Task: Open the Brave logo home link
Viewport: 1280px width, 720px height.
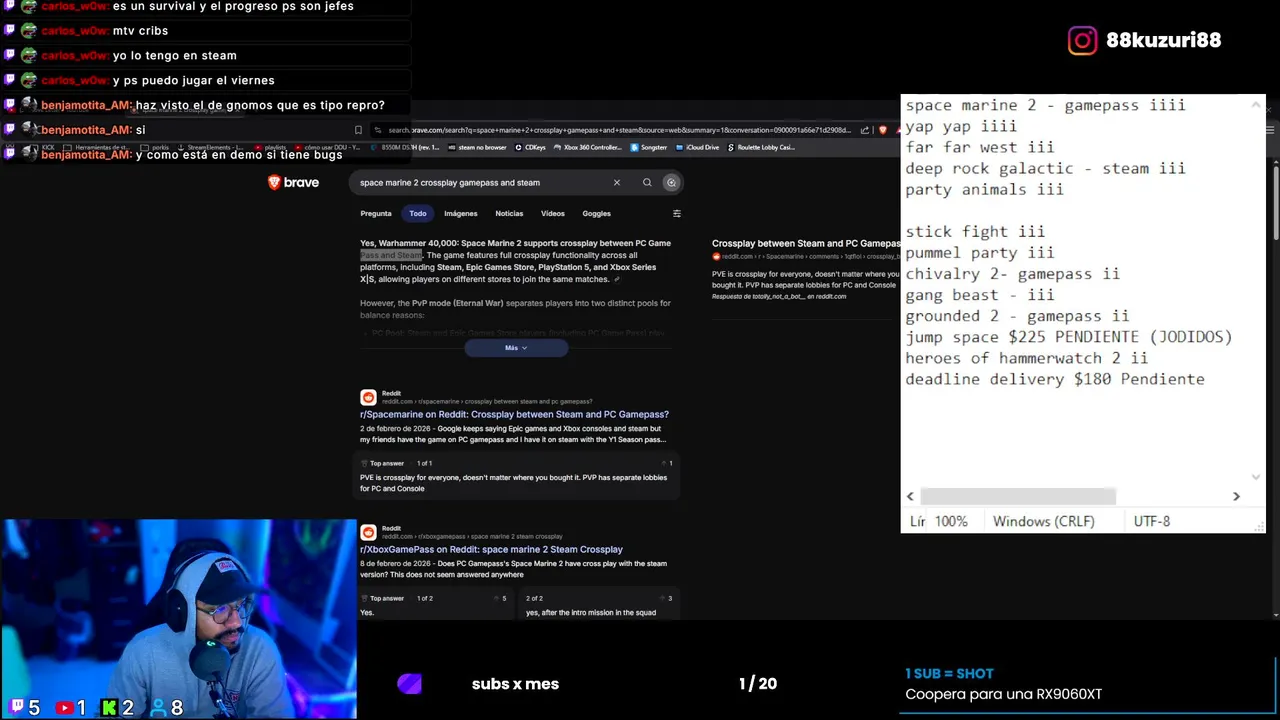Action: (293, 182)
